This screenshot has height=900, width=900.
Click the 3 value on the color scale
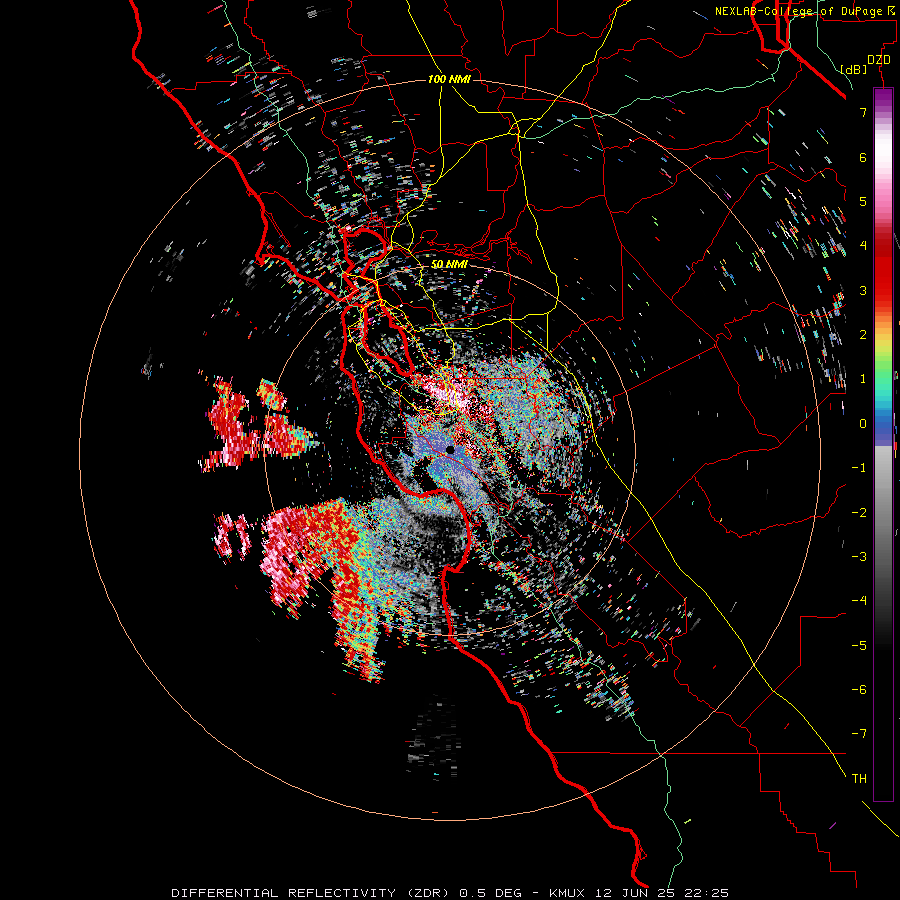(x=863, y=290)
